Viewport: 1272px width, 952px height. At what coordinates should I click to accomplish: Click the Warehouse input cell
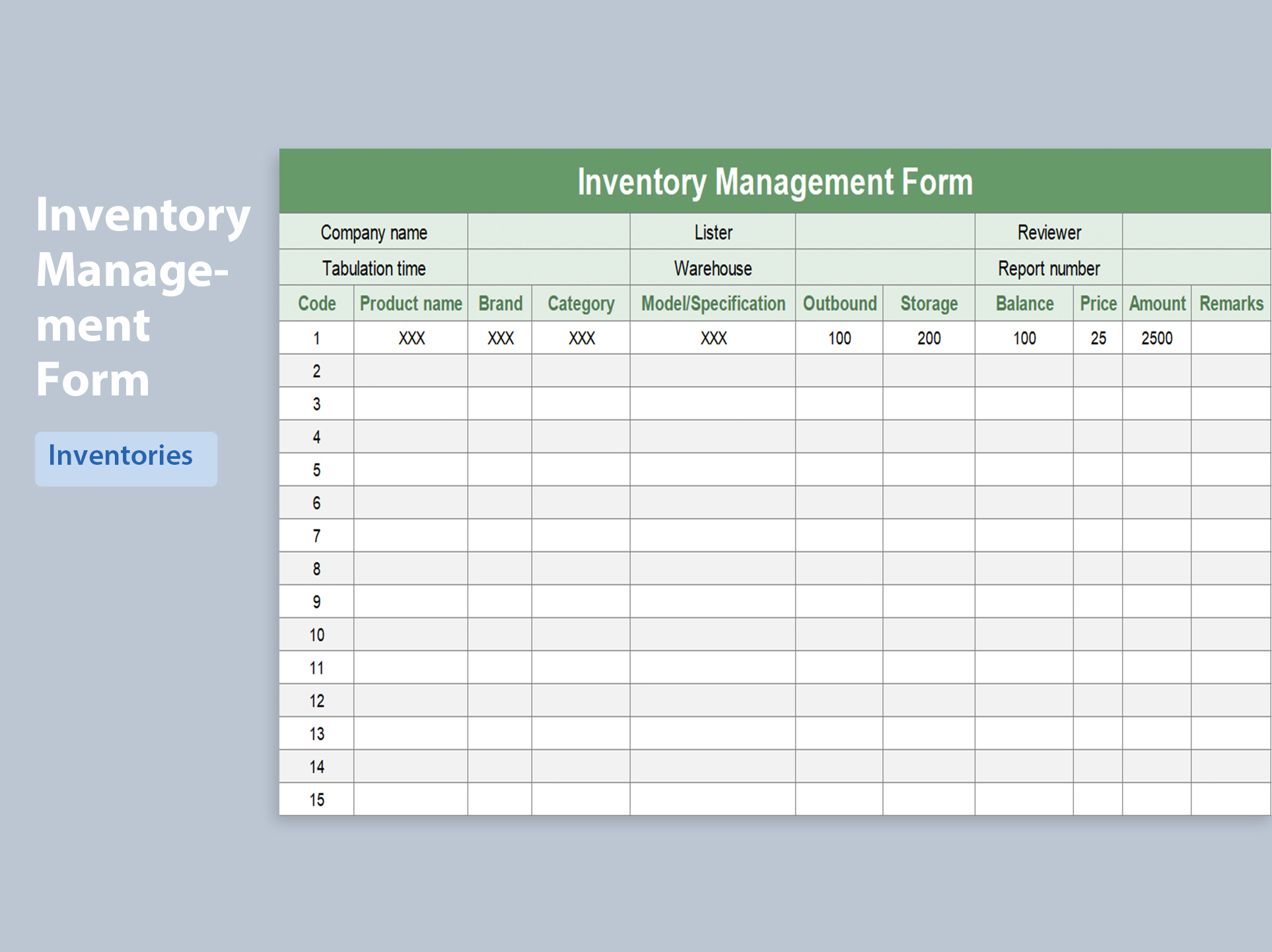tap(885, 268)
